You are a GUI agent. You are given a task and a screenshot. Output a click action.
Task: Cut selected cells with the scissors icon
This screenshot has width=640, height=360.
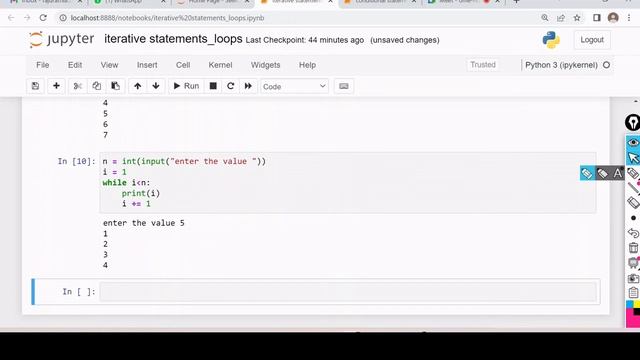(78, 86)
